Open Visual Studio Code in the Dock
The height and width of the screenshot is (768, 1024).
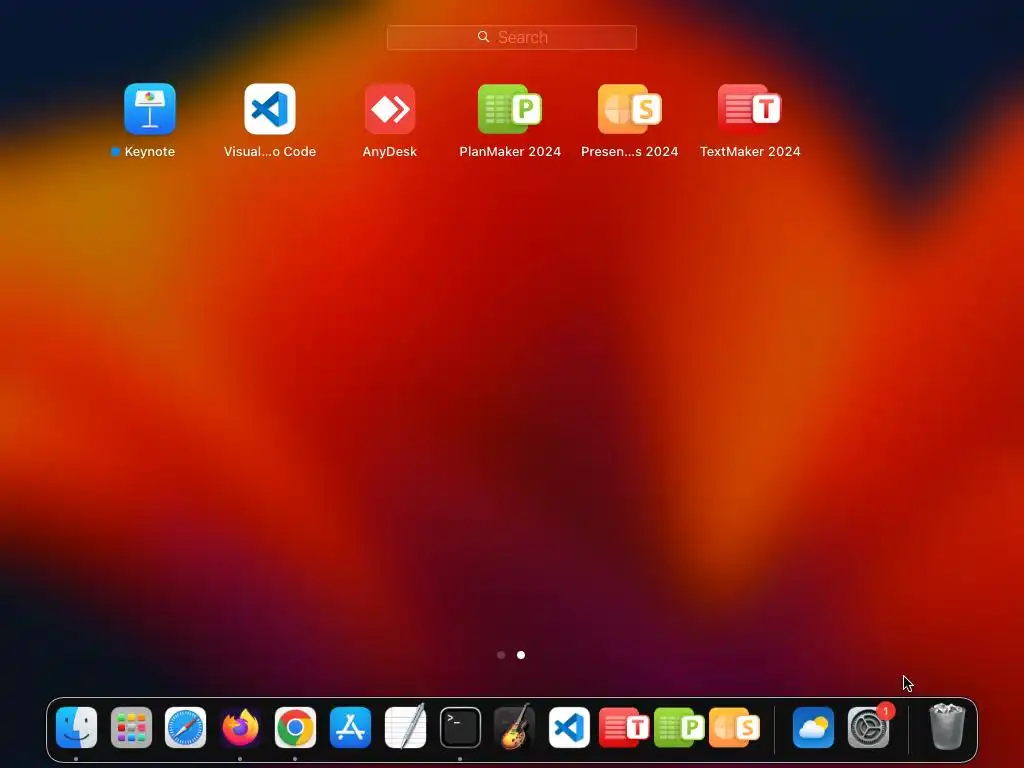click(x=569, y=727)
